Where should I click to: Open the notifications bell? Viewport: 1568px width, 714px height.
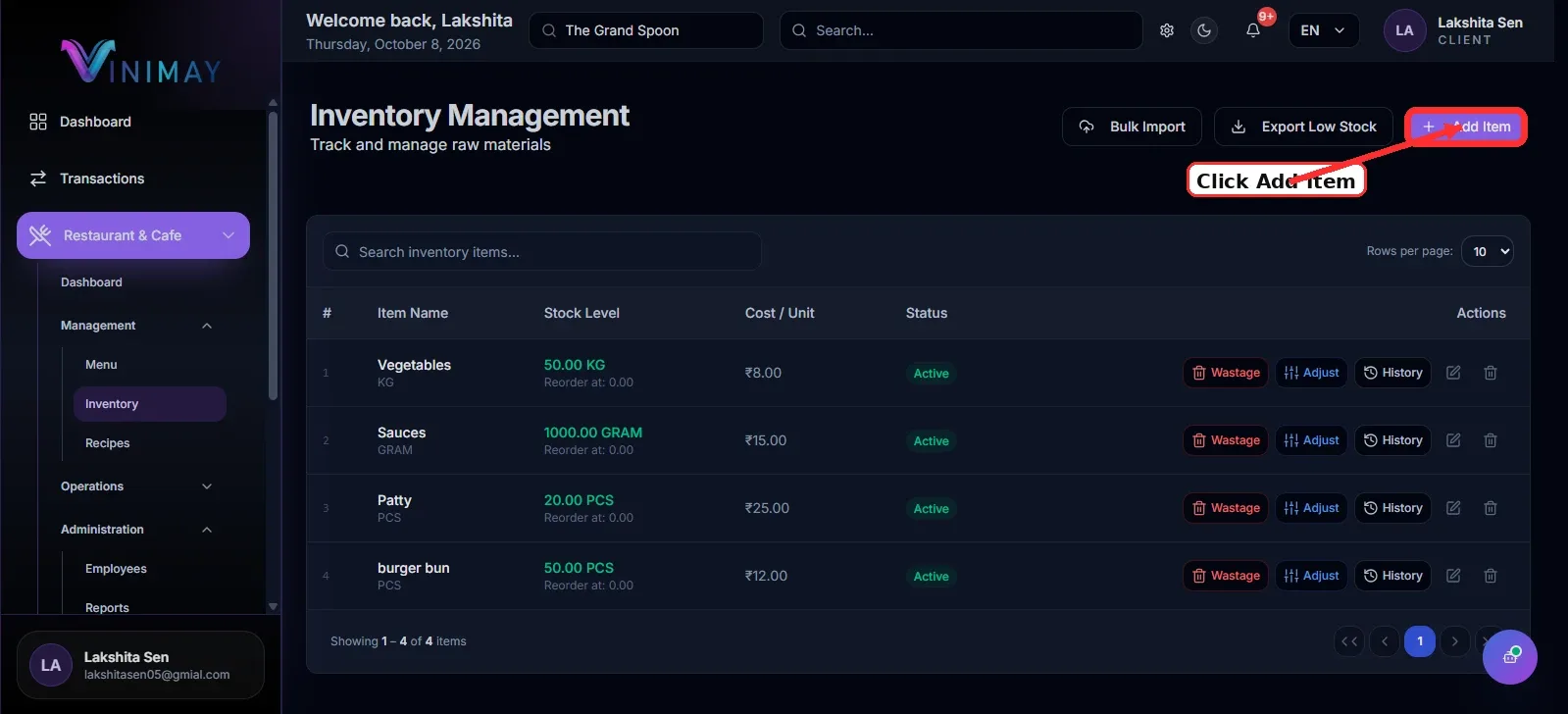click(1253, 30)
